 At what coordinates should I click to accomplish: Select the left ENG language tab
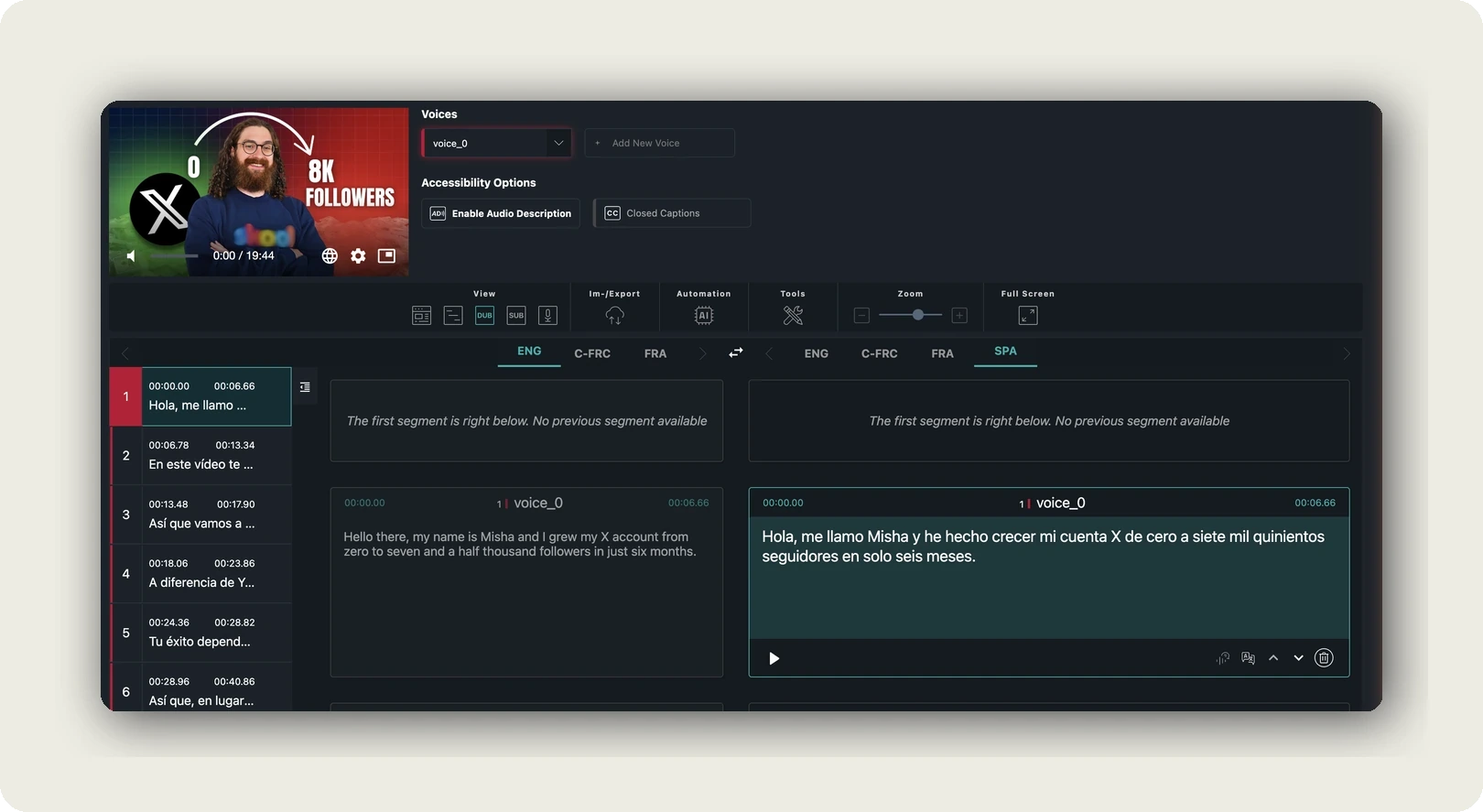(529, 352)
